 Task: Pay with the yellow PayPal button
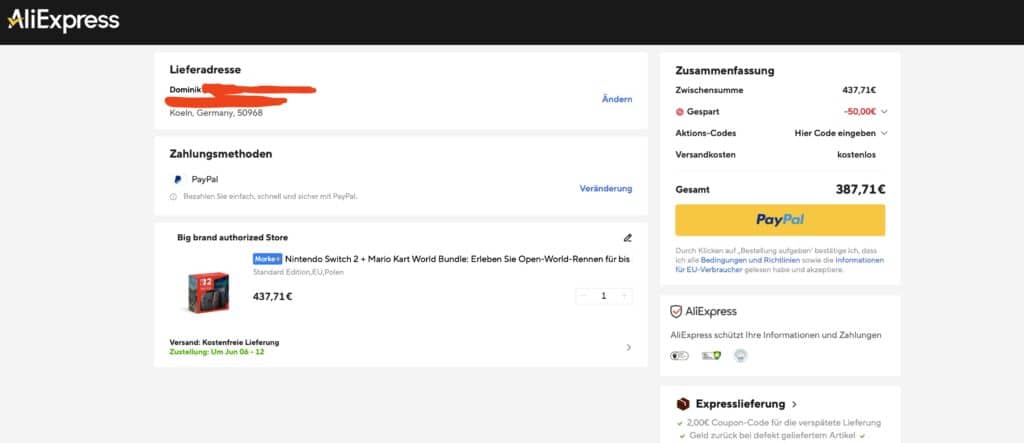(x=780, y=220)
